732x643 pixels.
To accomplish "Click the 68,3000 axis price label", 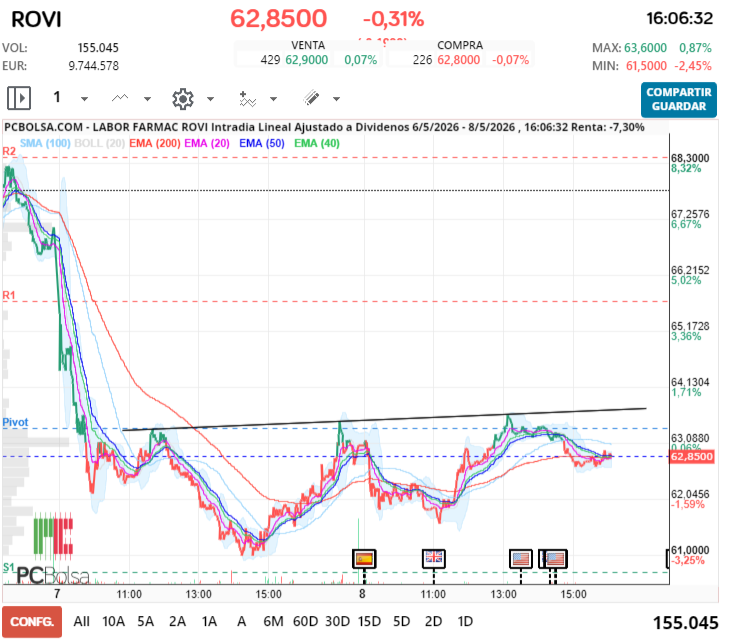I will click(x=690, y=158).
